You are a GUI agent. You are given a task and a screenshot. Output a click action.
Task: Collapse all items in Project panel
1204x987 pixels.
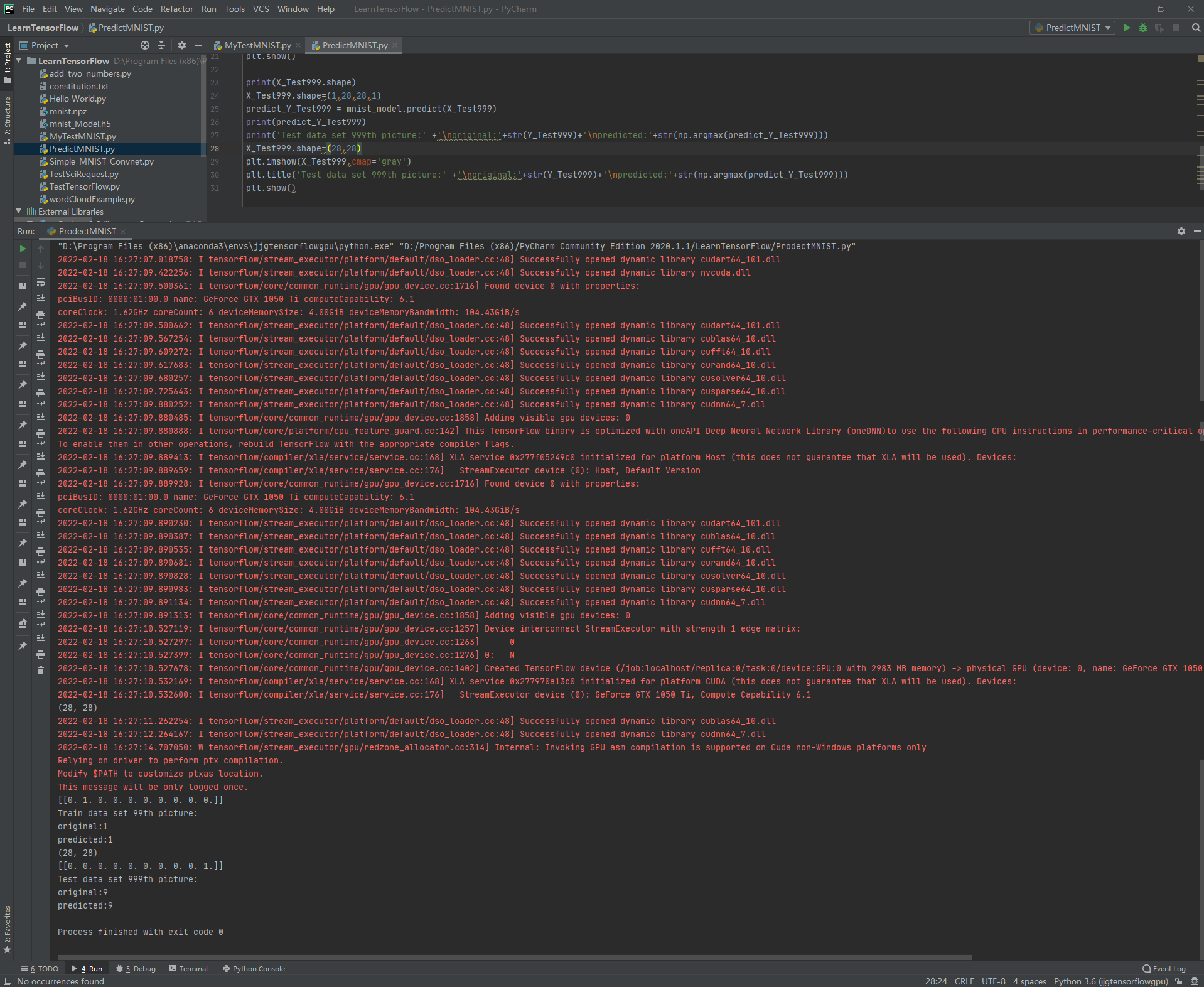click(x=161, y=45)
